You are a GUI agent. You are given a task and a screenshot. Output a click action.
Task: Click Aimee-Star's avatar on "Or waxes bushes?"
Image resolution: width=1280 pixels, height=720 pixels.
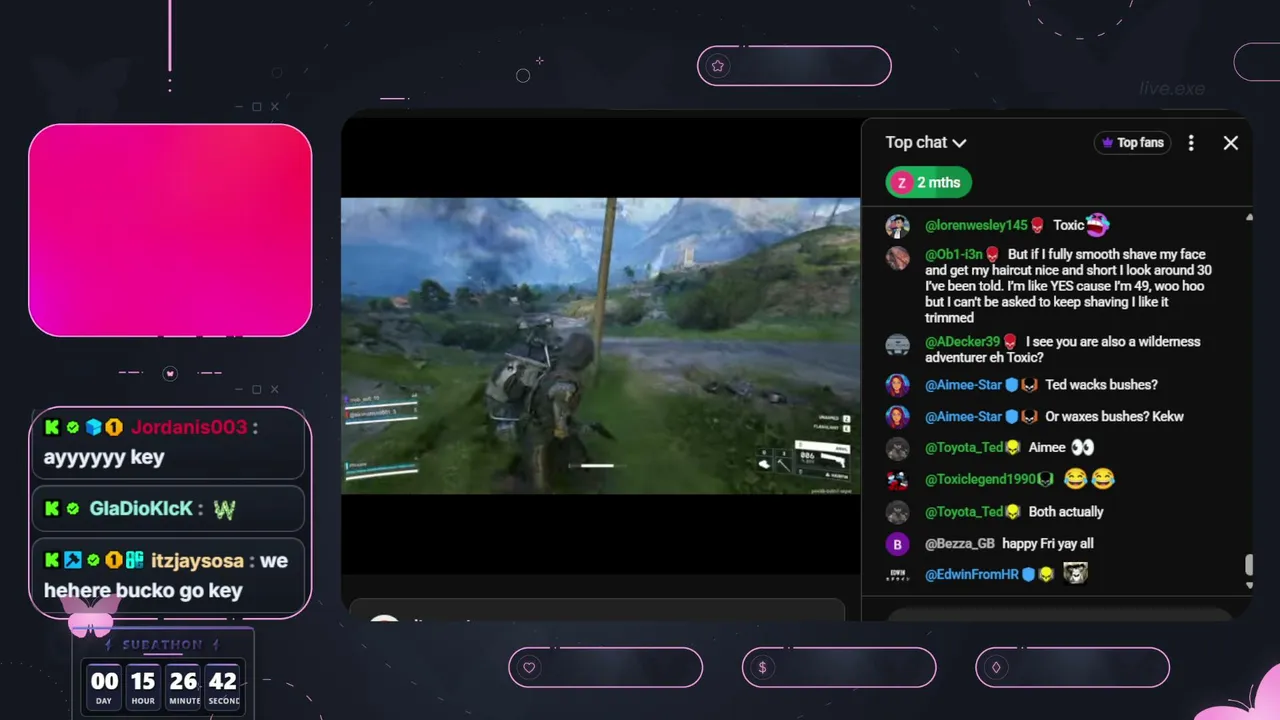(x=897, y=417)
